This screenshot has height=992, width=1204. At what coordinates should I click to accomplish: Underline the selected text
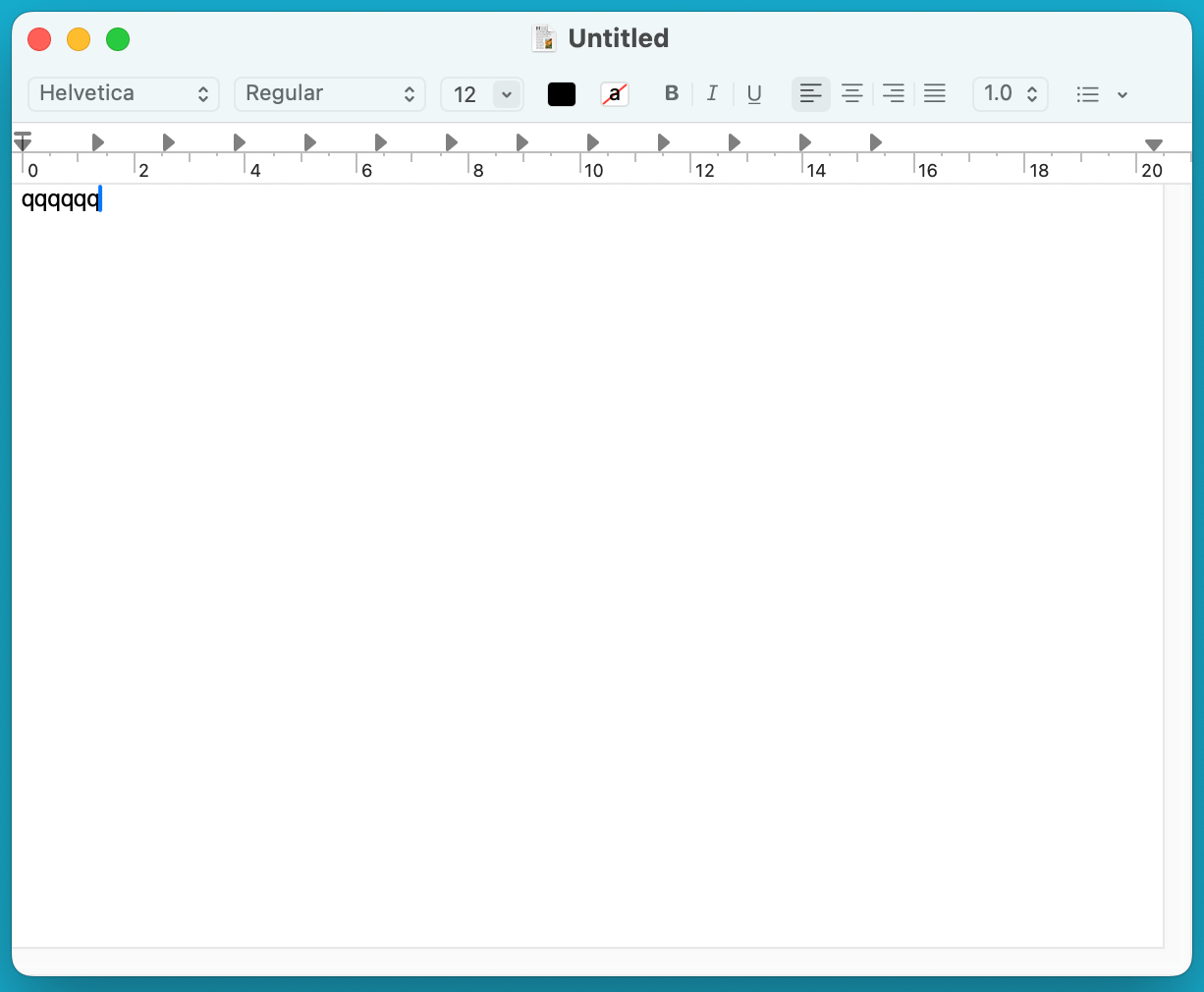tap(754, 93)
